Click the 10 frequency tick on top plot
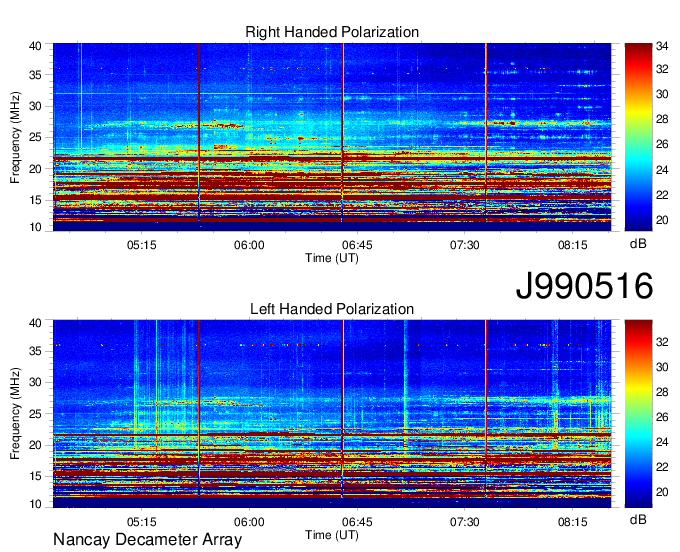Viewport: 680px width, 552px height. pyautogui.click(x=35, y=227)
